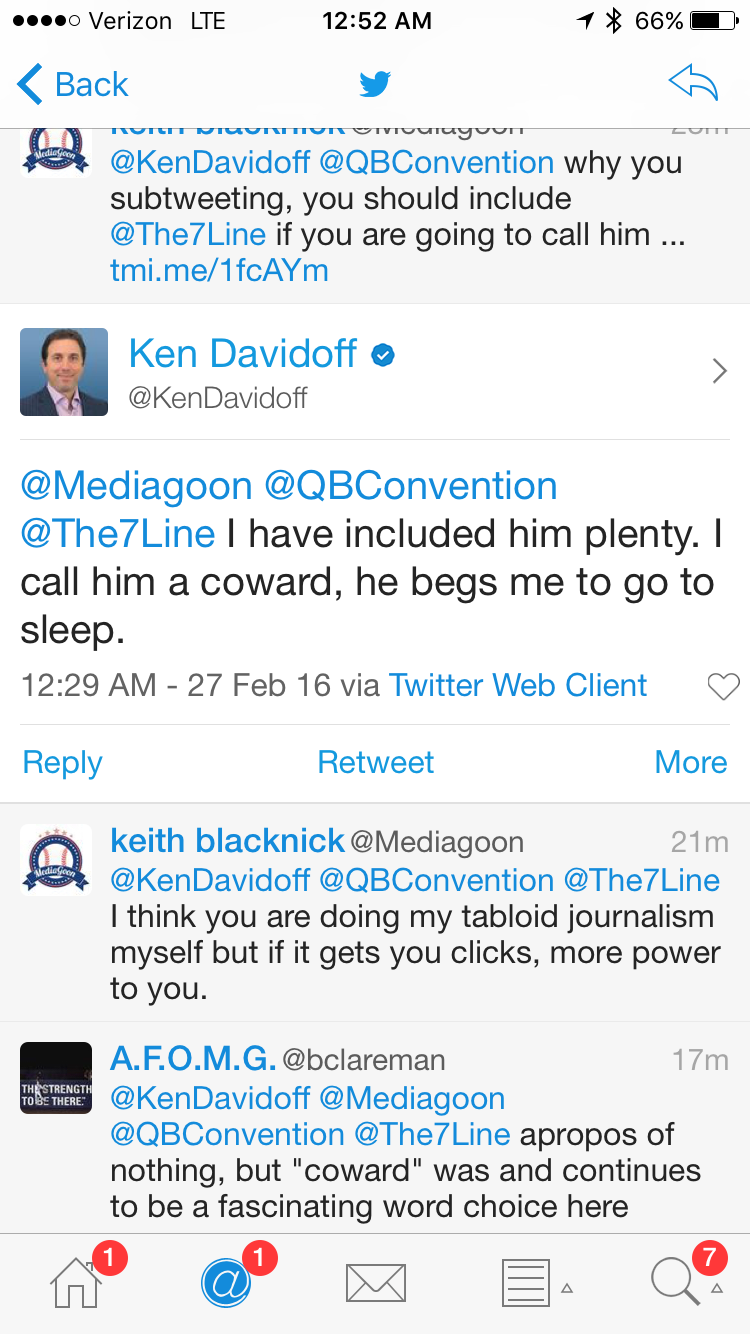Screen dimensions: 750x1334
Task: Open the Messages envelope tab
Action: point(375,1282)
